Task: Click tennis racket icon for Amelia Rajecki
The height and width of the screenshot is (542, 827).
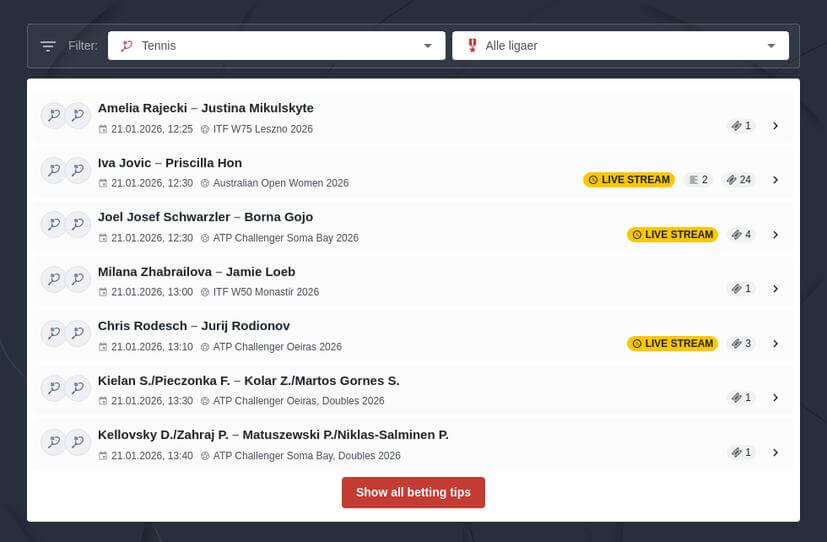Action: point(53,116)
